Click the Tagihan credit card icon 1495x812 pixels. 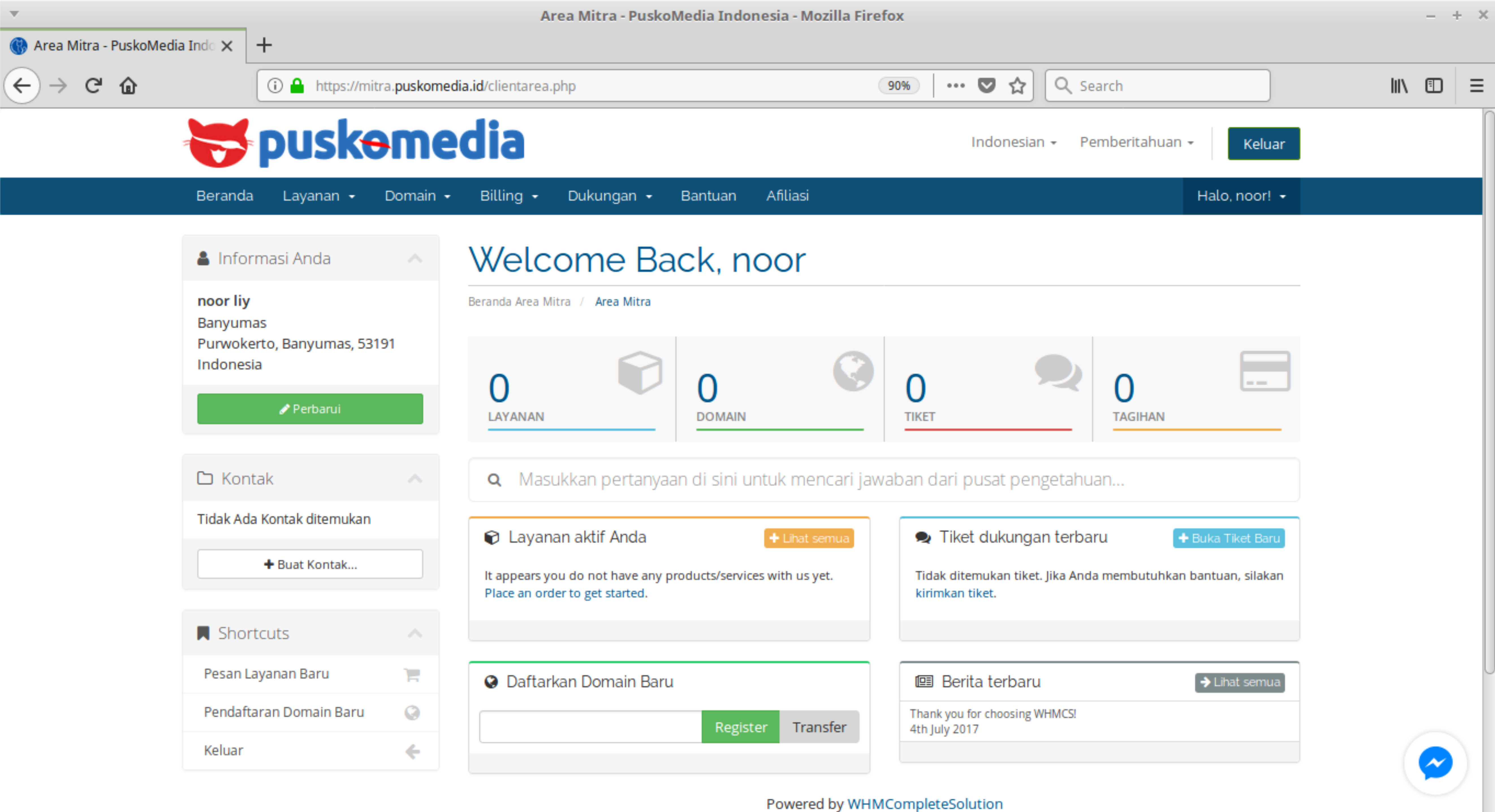1265,371
